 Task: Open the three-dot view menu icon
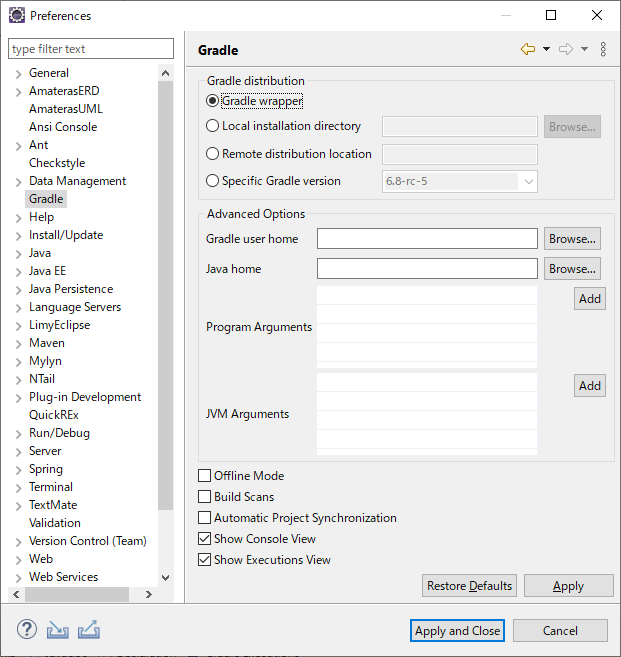(603, 49)
